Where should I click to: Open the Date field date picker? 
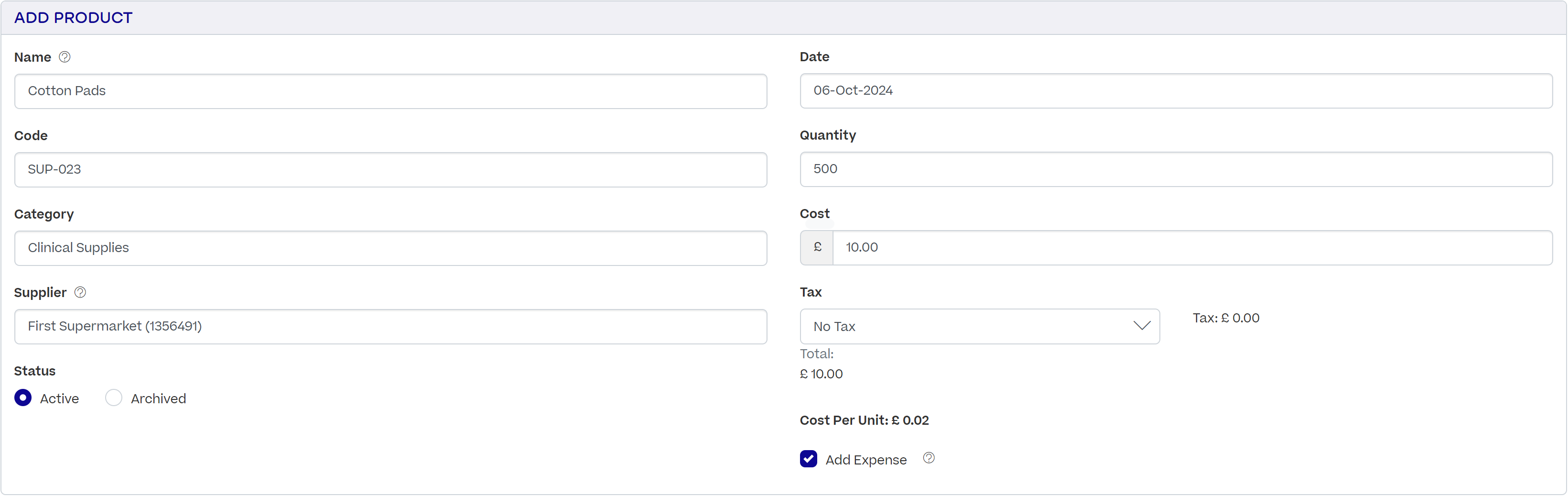click(x=1175, y=91)
